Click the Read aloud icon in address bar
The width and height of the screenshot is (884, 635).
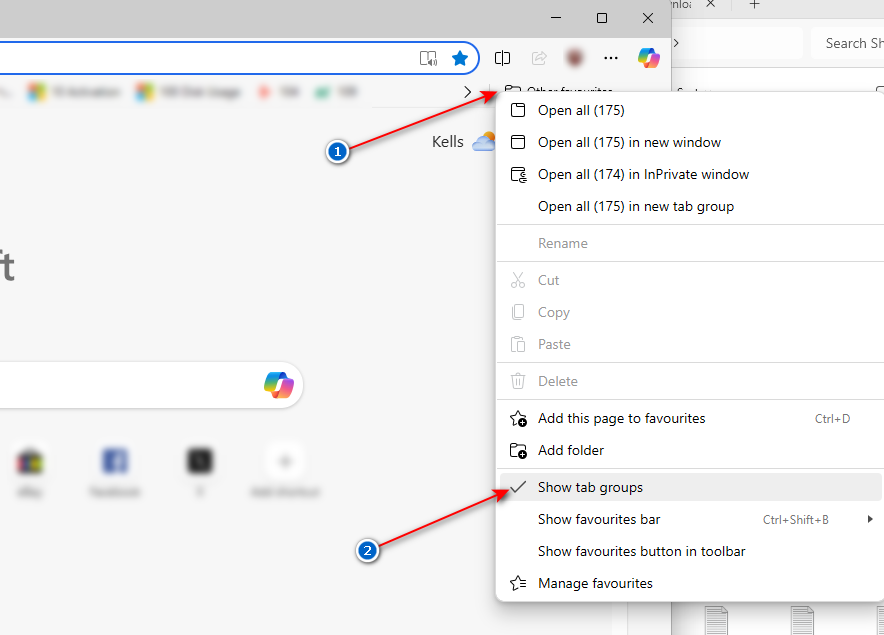point(428,58)
